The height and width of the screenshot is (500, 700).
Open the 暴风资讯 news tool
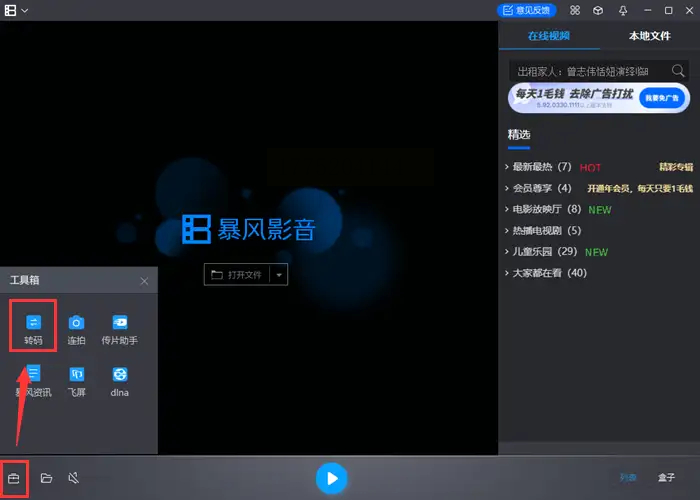(x=33, y=381)
